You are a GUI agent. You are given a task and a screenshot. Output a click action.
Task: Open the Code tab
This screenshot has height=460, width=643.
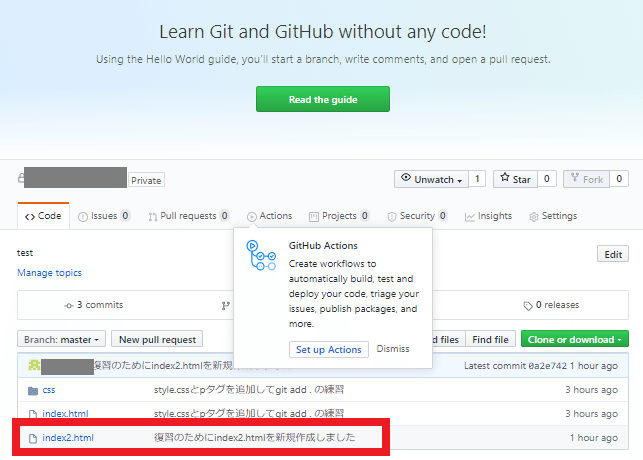coord(43,216)
